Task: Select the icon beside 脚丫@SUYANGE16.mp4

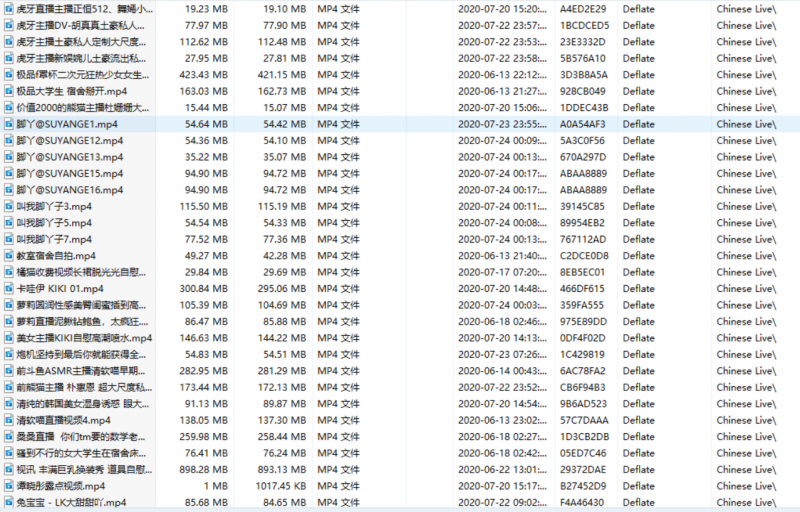Action: coord(8,190)
